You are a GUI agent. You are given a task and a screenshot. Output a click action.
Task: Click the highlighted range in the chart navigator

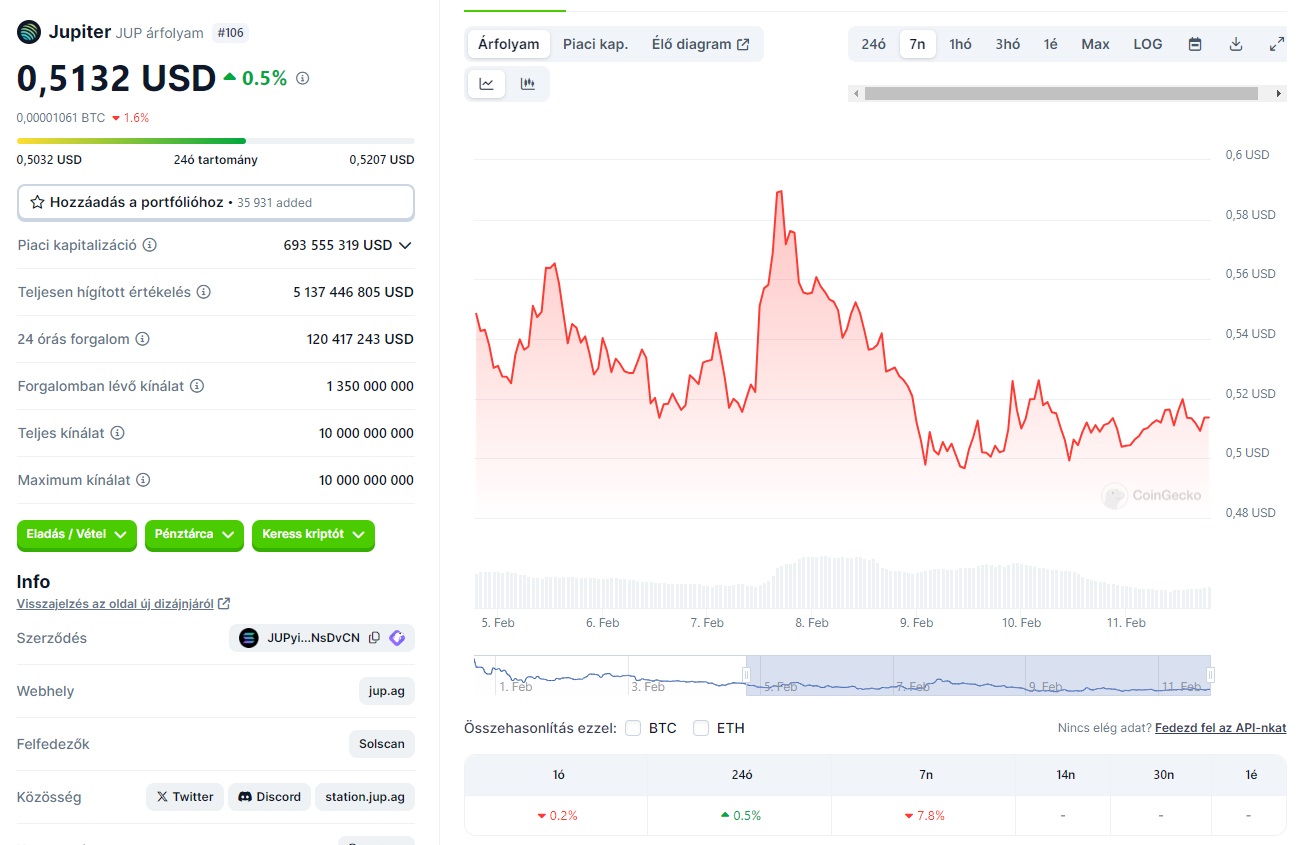[x=978, y=675]
